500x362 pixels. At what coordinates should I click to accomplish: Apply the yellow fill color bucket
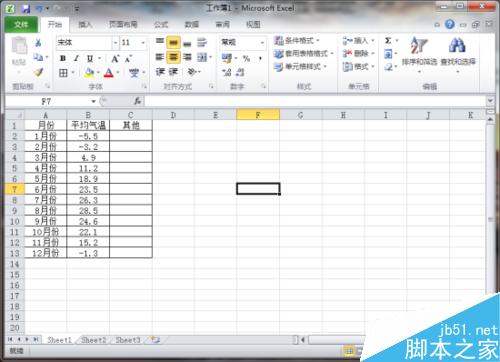click(x=89, y=73)
